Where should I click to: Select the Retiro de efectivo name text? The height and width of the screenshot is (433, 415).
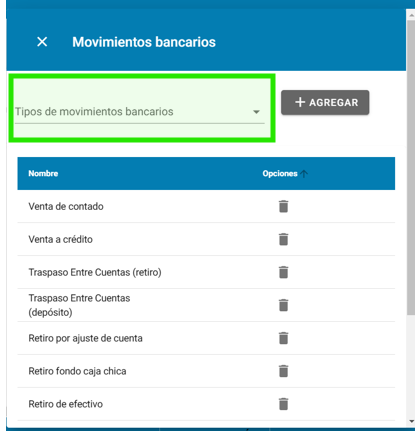66,404
